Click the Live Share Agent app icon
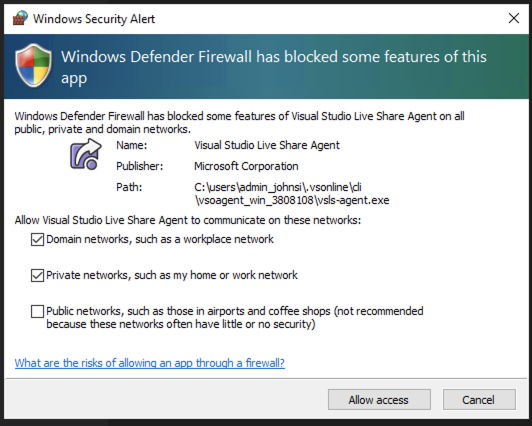 86,154
